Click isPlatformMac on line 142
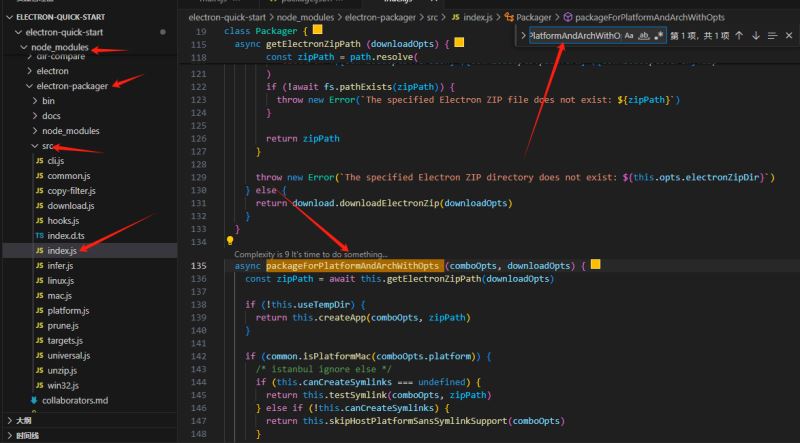The image size is (800, 443). (x=335, y=356)
